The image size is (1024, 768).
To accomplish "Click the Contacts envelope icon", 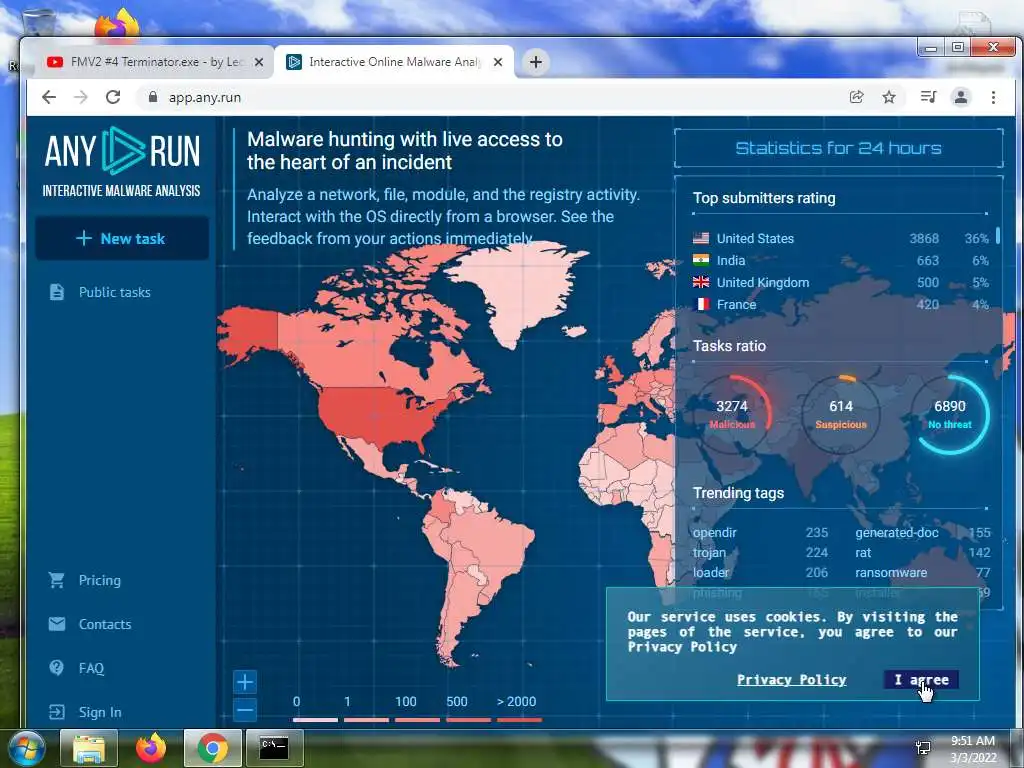I will coord(57,624).
